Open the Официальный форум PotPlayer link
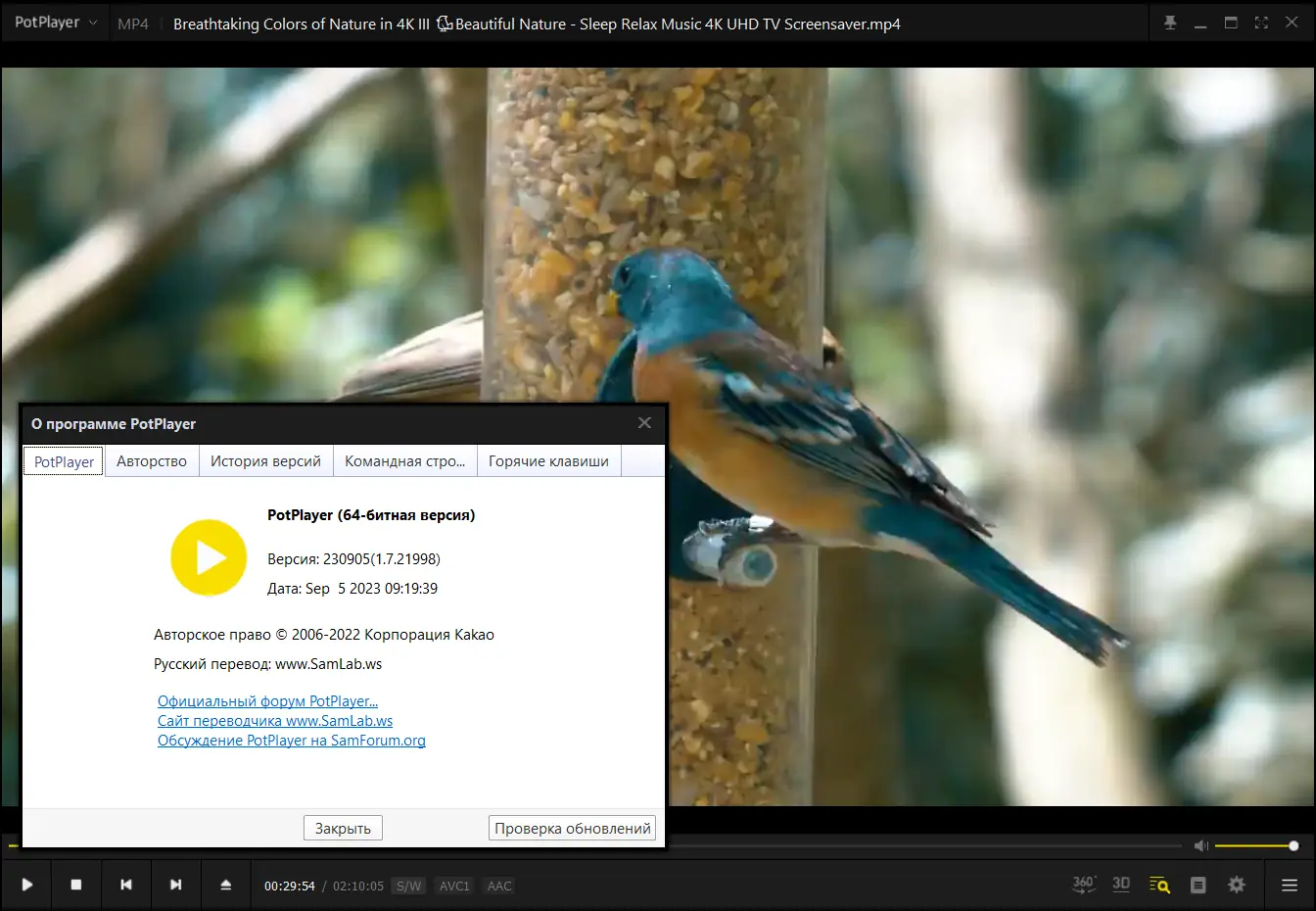 point(267,701)
